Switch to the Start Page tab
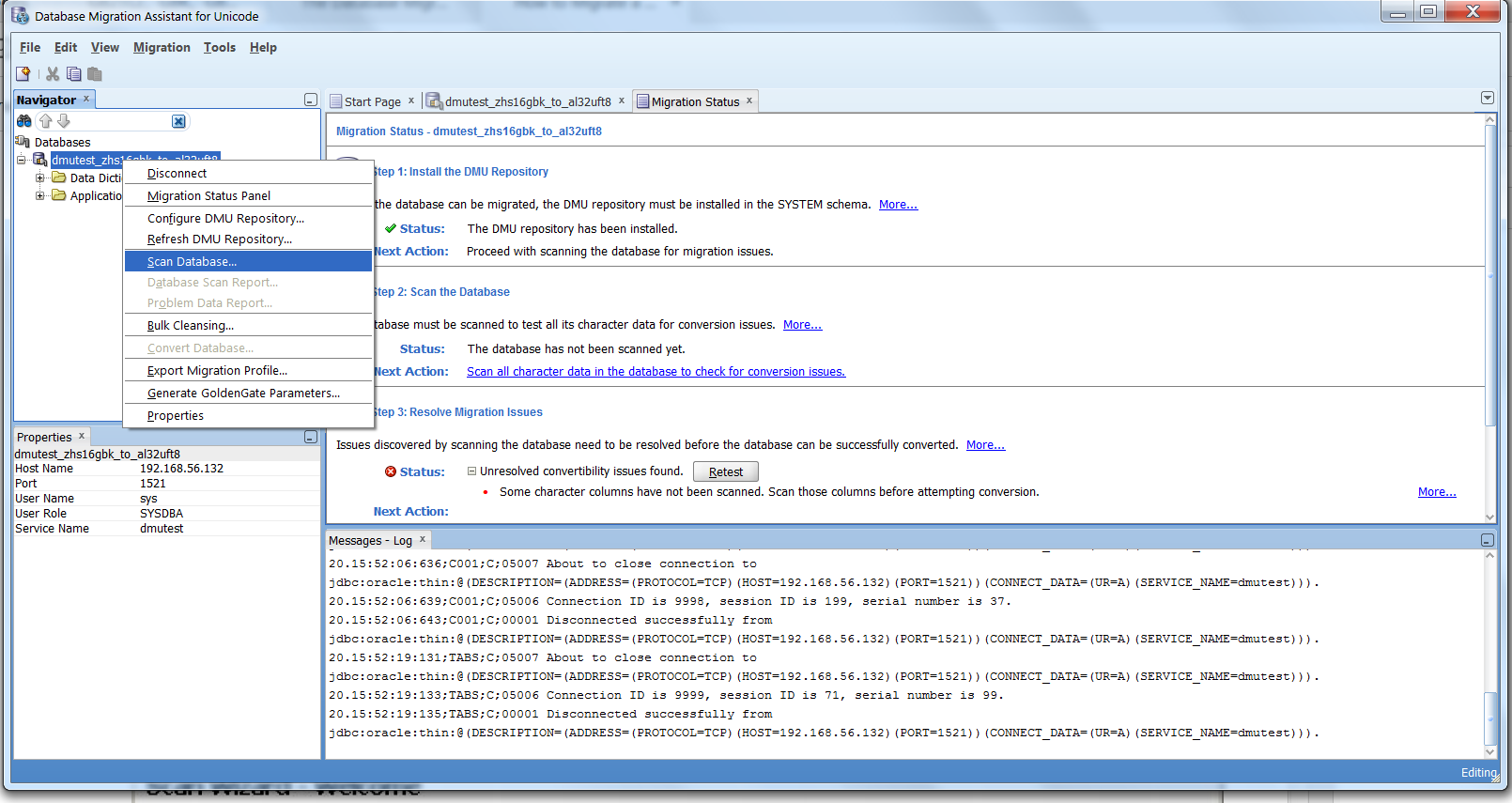Viewport: 1512px width, 803px height. click(x=373, y=101)
